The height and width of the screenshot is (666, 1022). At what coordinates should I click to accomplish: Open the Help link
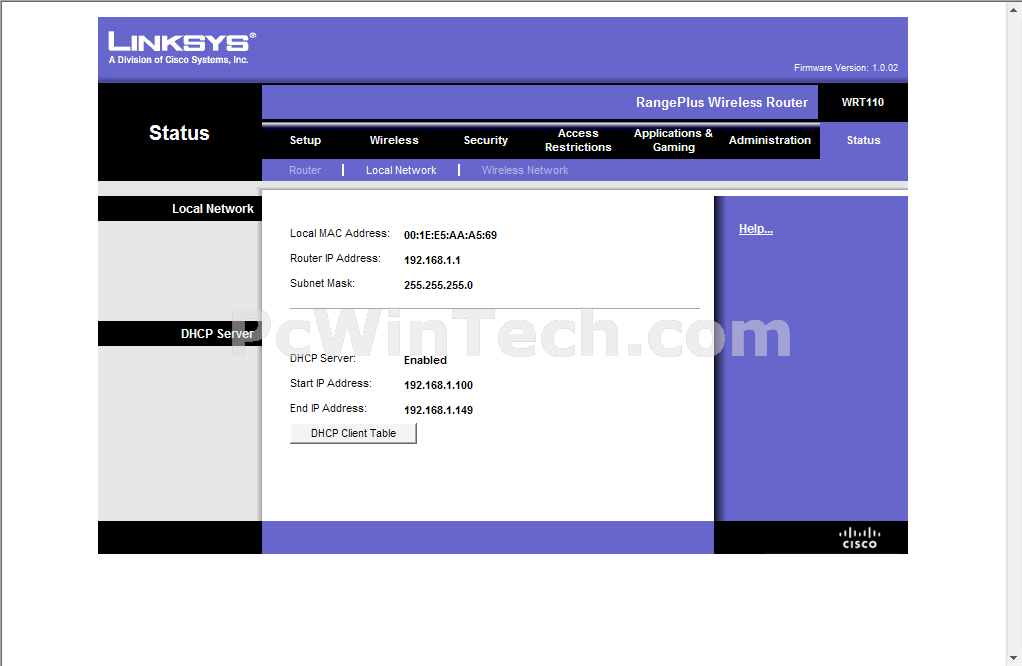755,229
